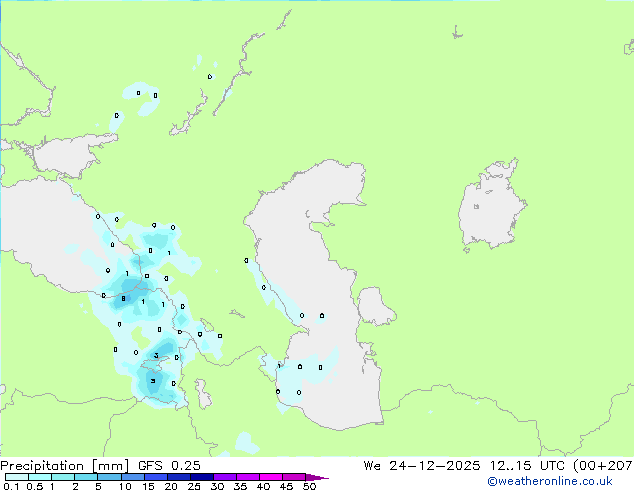Click the '40' legend scale label
Viewport: 634px width, 490px height.
click(x=263, y=486)
